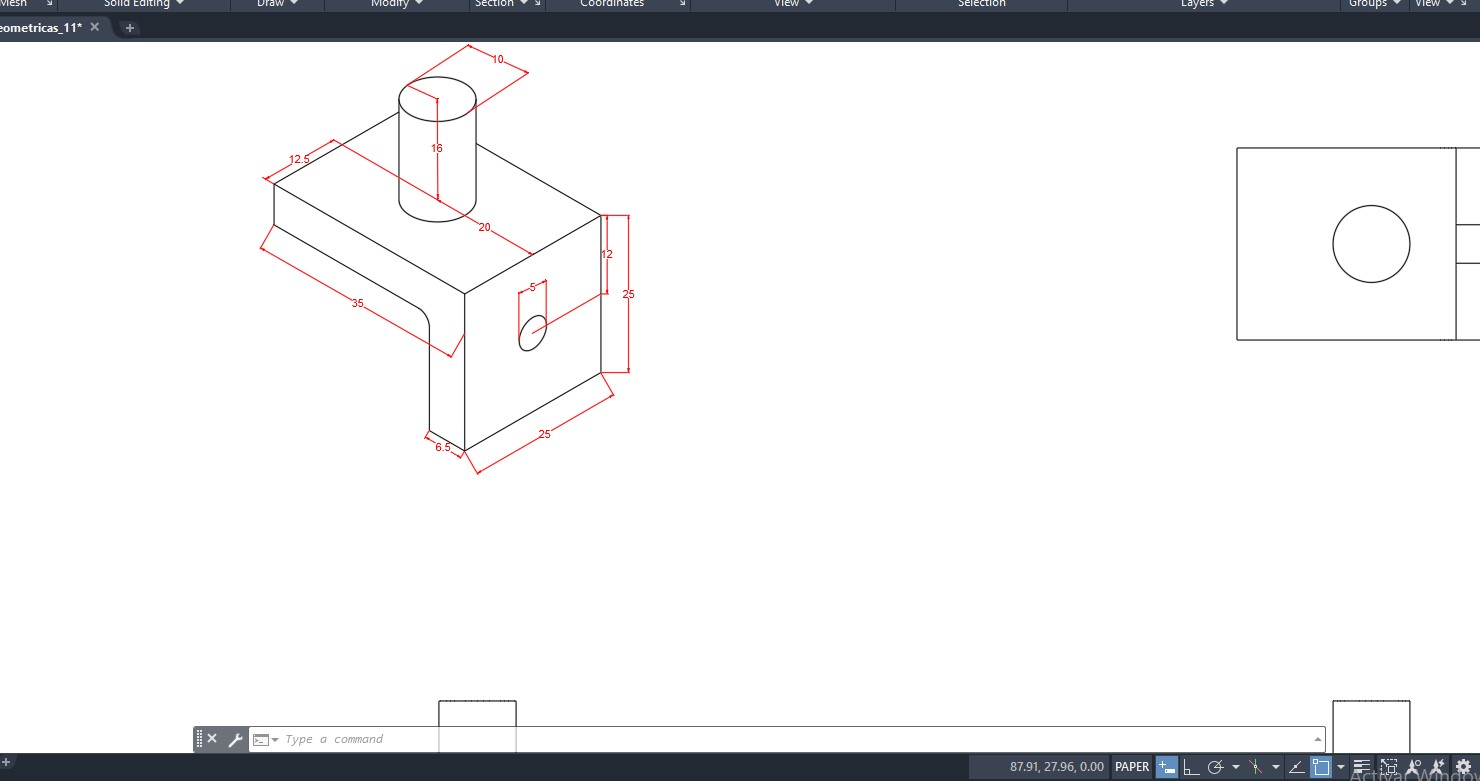This screenshot has height=781, width=1480.
Task: Click the Polar tracking icon
Action: click(1216, 767)
